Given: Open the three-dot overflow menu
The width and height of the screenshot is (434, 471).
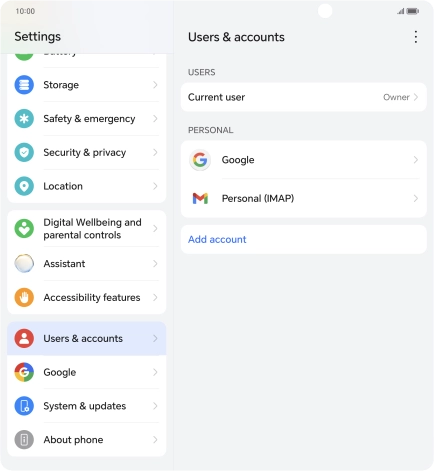Looking at the screenshot, I should [415, 37].
